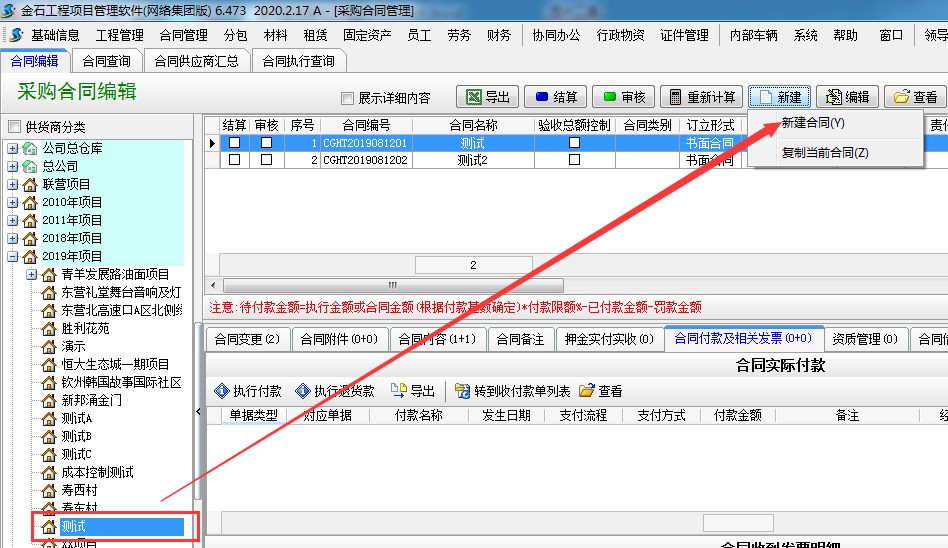948x548 pixels.
Task: Open the 编辑 edit toolbar button
Action: (x=846, y=97)
